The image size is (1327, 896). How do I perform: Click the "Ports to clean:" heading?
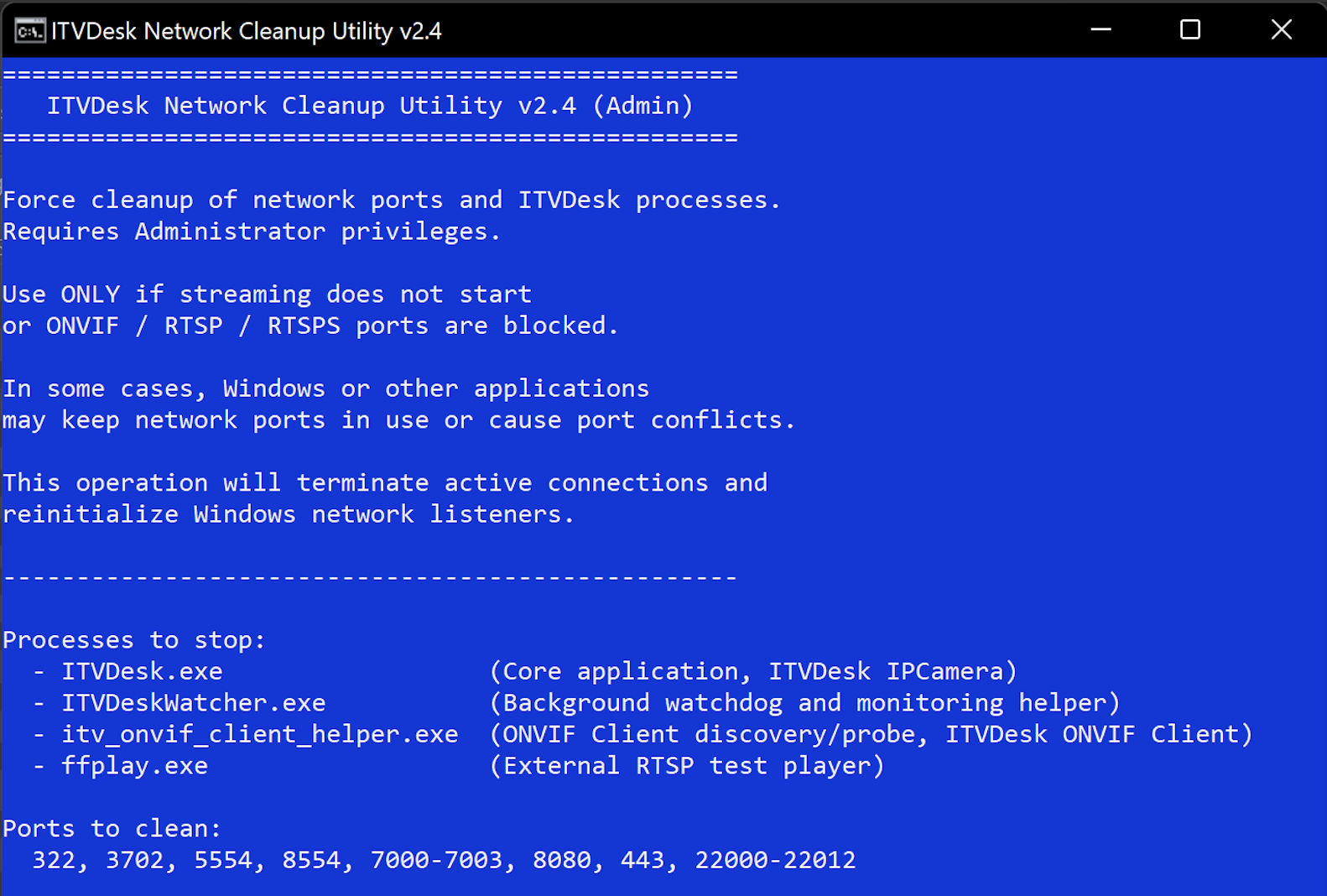[112, 829]
